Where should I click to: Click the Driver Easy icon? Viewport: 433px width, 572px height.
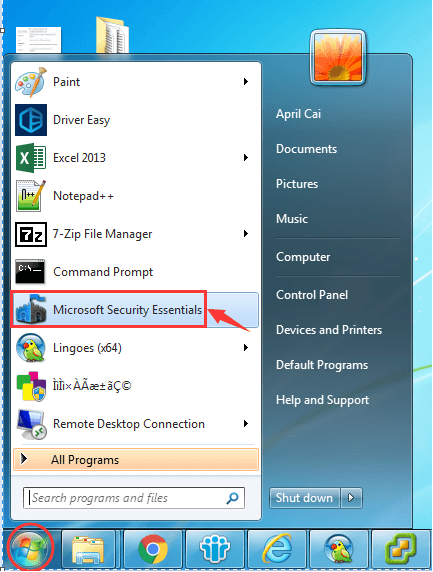pyautogui.click(x=31, y=120)
